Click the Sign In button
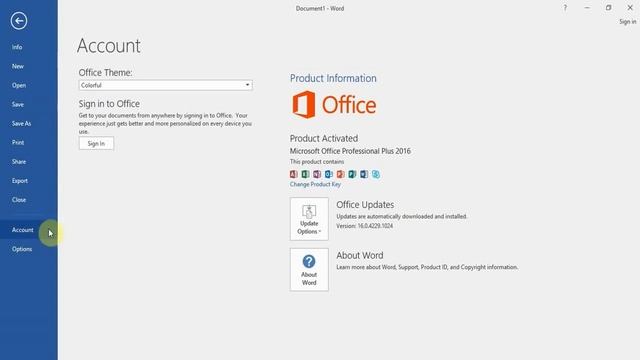The image size is (640, 360). click(x=96, y=143)
